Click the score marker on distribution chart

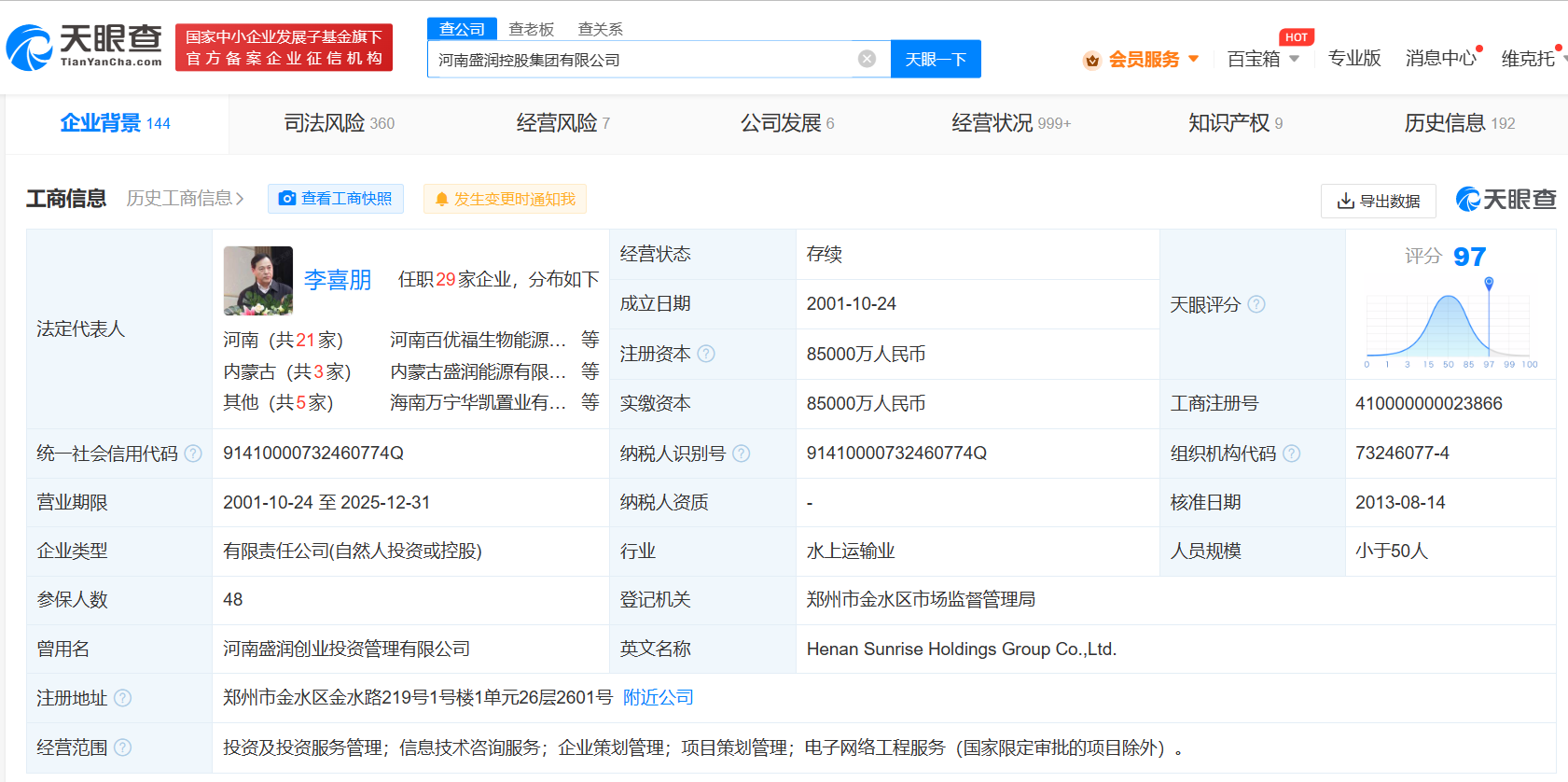pos(1489,283)
